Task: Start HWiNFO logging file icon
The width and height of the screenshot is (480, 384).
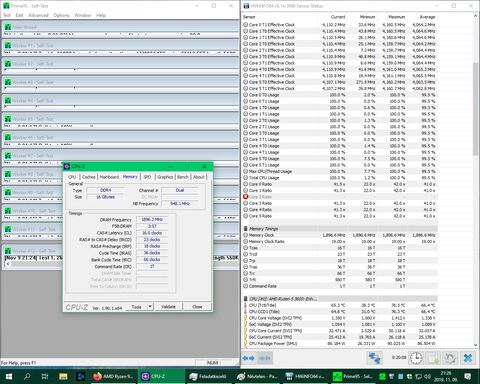Action: [433, 358]
